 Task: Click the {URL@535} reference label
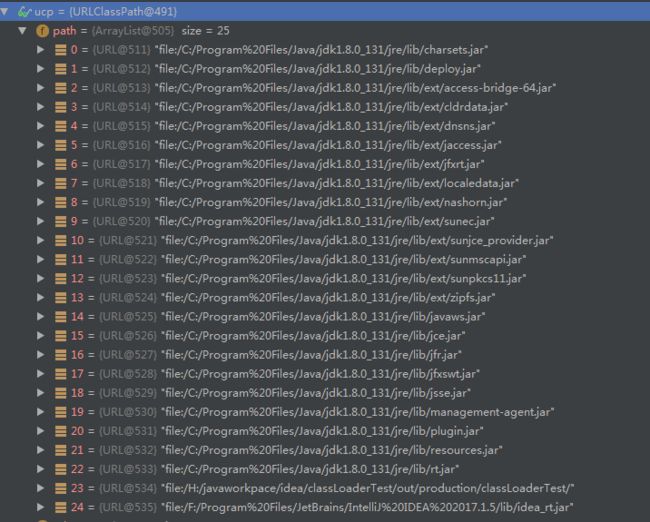click(128, 507)
